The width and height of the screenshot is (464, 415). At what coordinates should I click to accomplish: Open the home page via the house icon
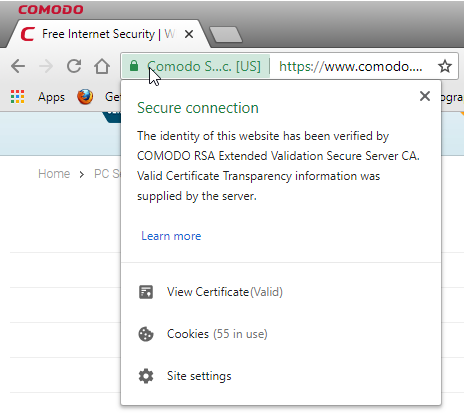[102, 66]
